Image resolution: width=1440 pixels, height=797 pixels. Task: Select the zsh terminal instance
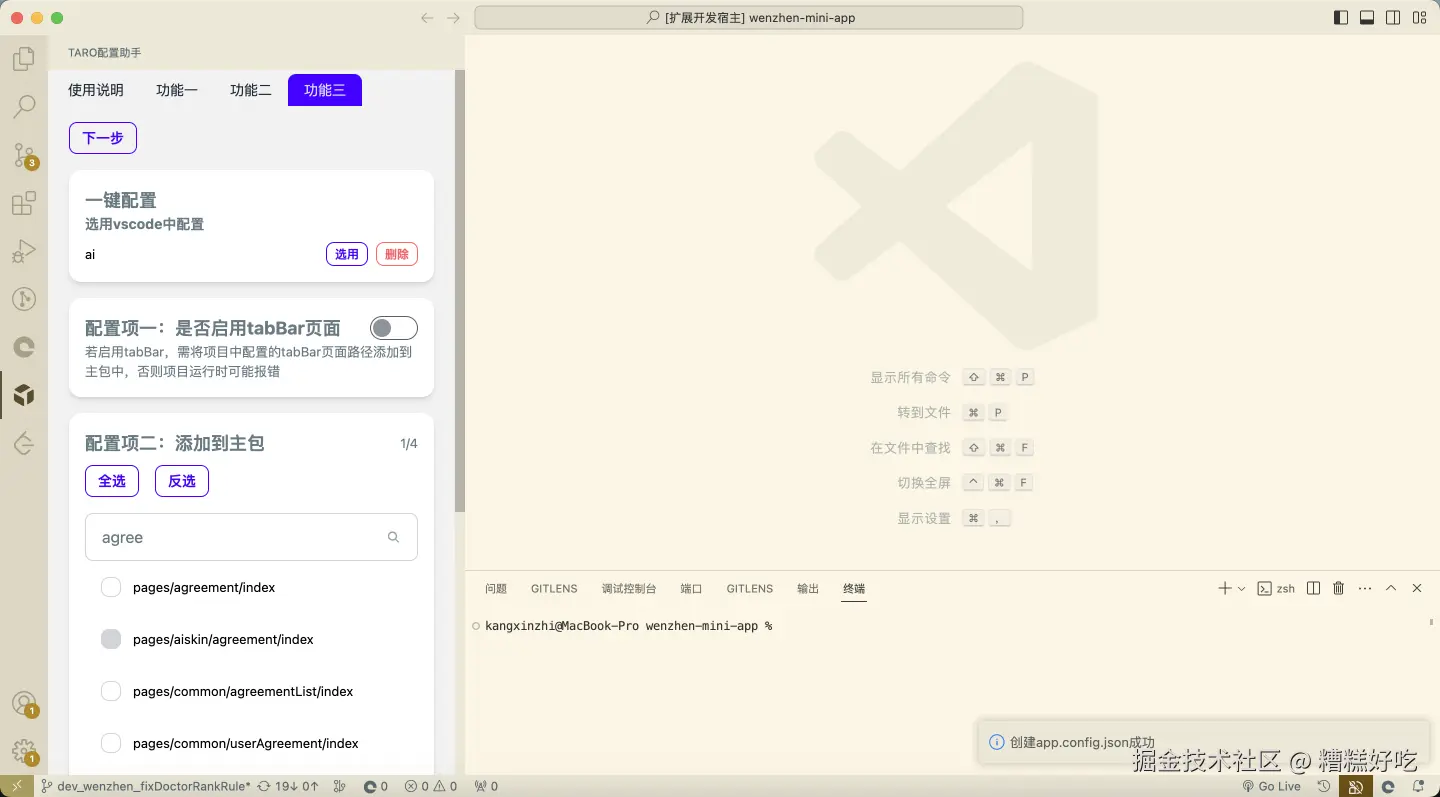pos(1276,589)
